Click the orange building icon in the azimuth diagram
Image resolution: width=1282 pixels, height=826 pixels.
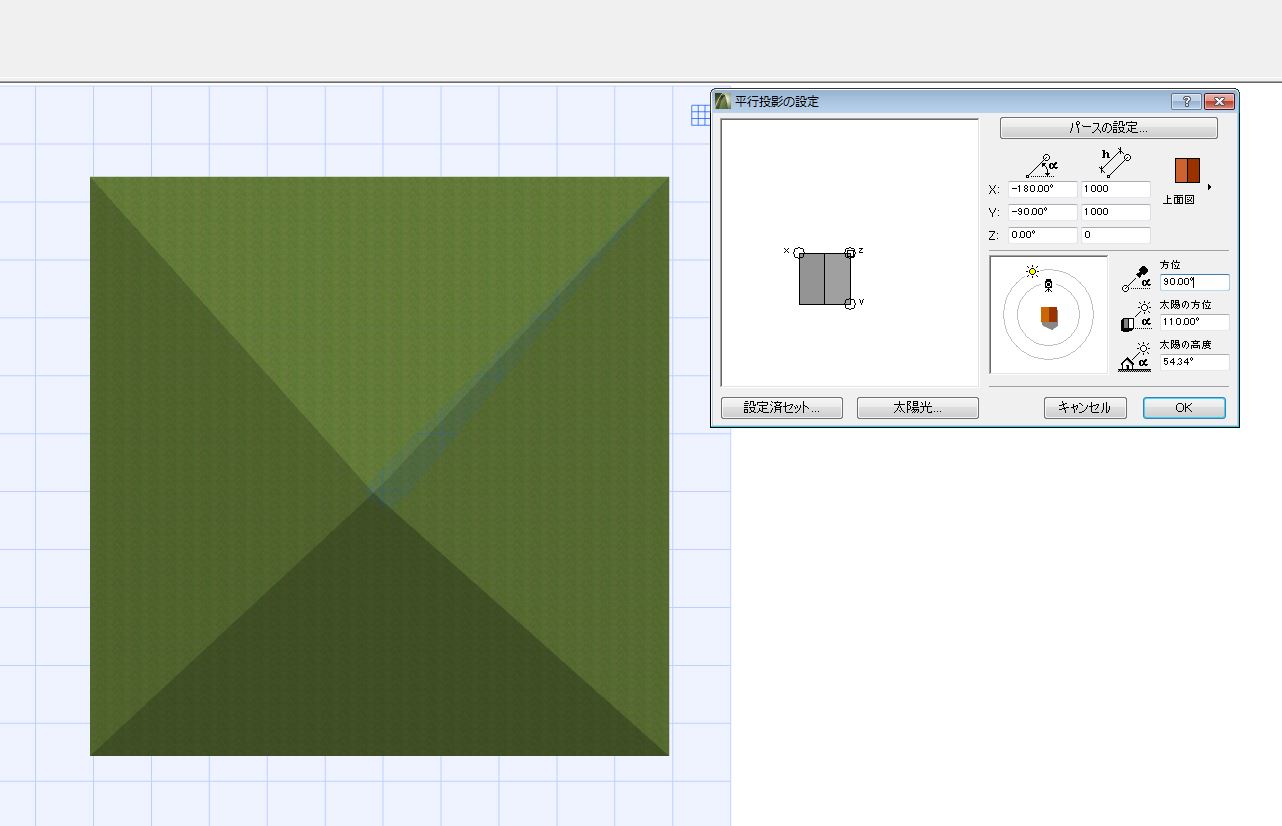(x=1049, y=317)
